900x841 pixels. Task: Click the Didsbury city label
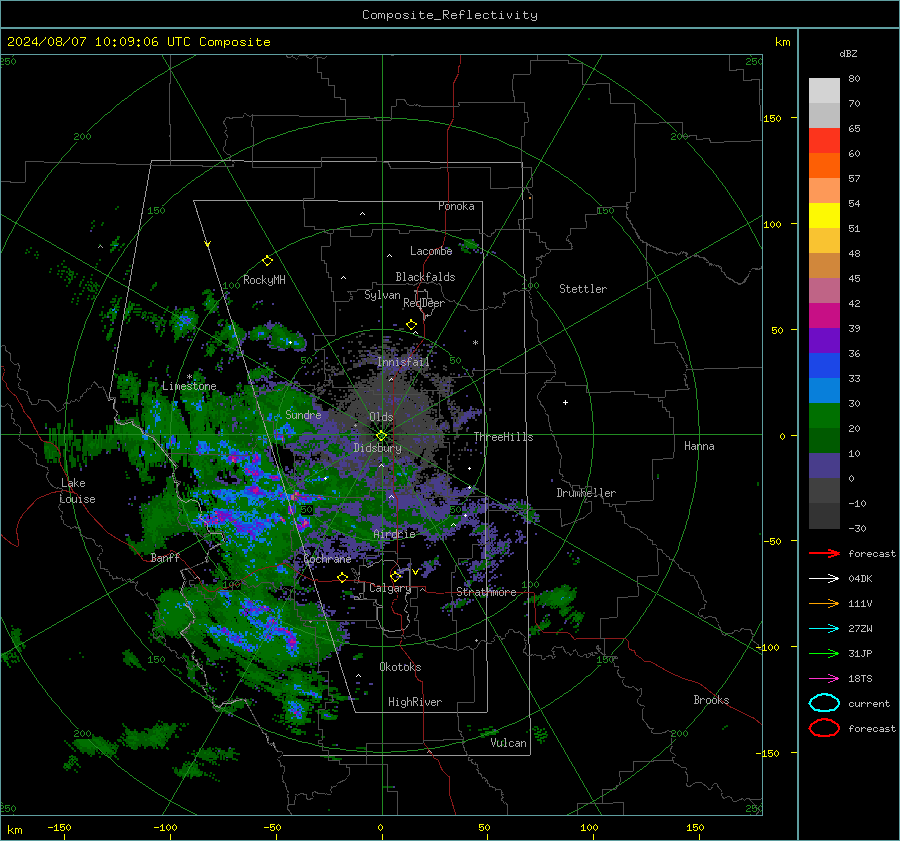[378, 448]
